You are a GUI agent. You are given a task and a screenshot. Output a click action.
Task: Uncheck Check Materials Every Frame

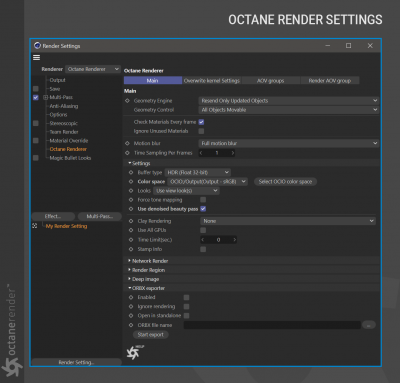pyautogui.click(x=201, y=122)
